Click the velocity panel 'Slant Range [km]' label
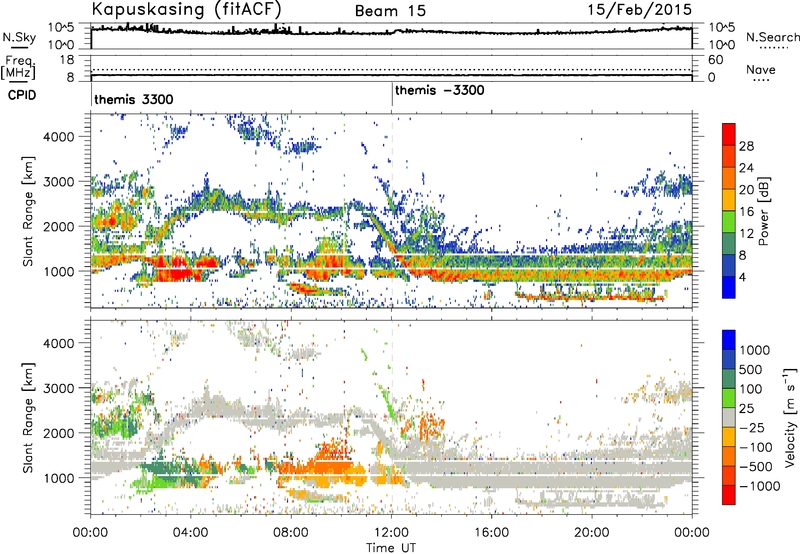This screenshot has width=800, height=554. pyautogui.click(x=28, y=417)
